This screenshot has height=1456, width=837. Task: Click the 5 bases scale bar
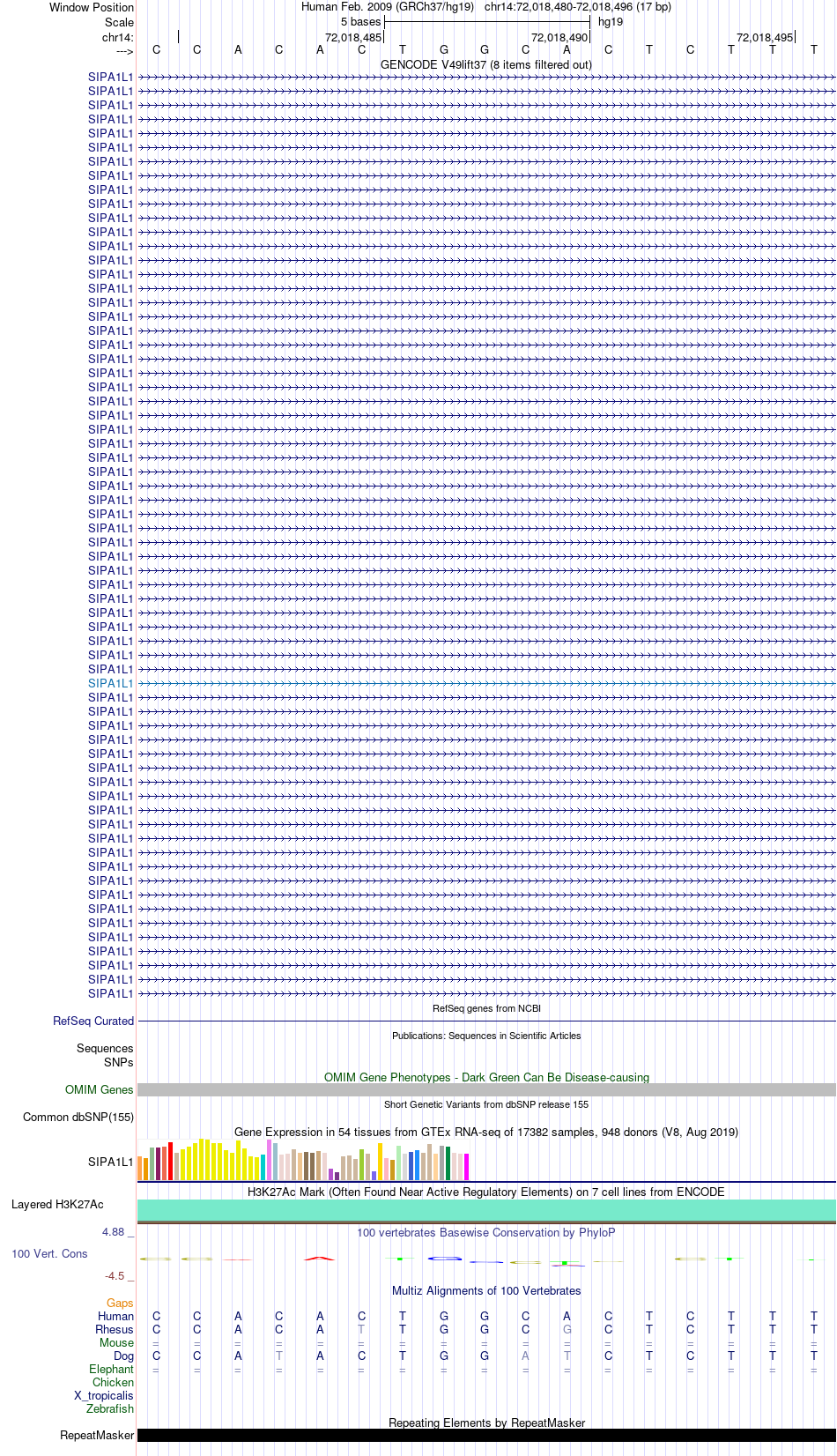click(487, 21)
